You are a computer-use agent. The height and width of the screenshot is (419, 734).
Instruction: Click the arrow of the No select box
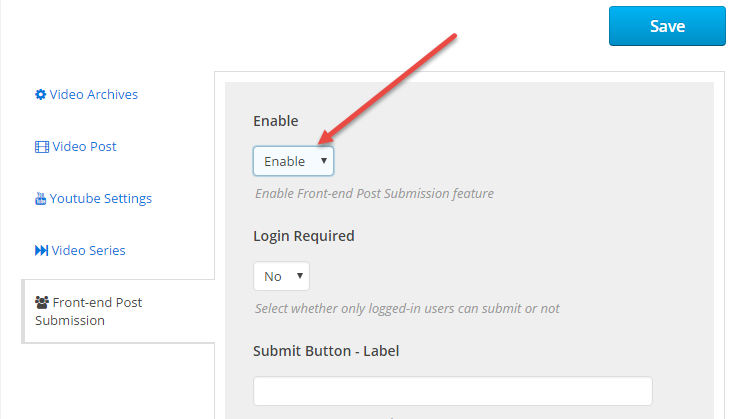[x=300, y=276]
